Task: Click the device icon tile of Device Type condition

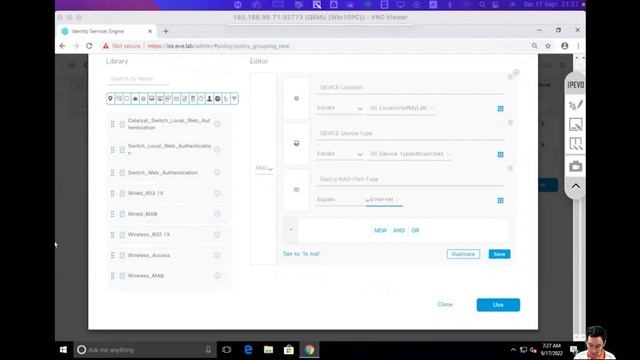Action: (296, 143)
